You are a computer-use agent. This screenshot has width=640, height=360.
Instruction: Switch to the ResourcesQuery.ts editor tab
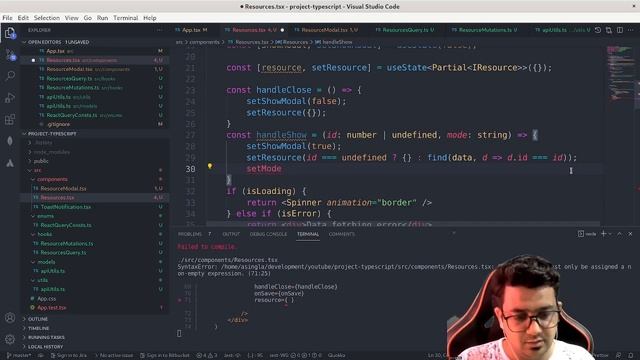[x=408, y=30]
